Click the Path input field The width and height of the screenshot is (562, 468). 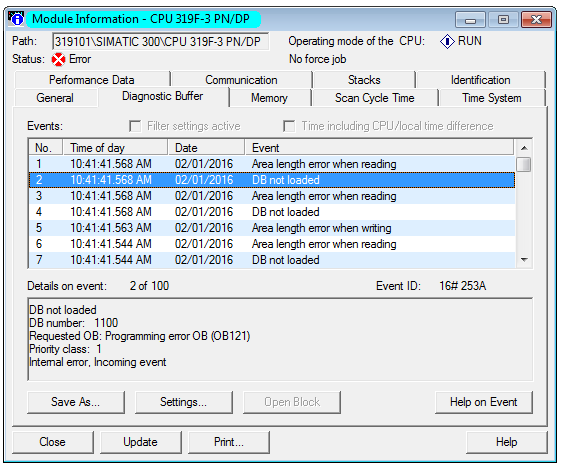(161, 42)
